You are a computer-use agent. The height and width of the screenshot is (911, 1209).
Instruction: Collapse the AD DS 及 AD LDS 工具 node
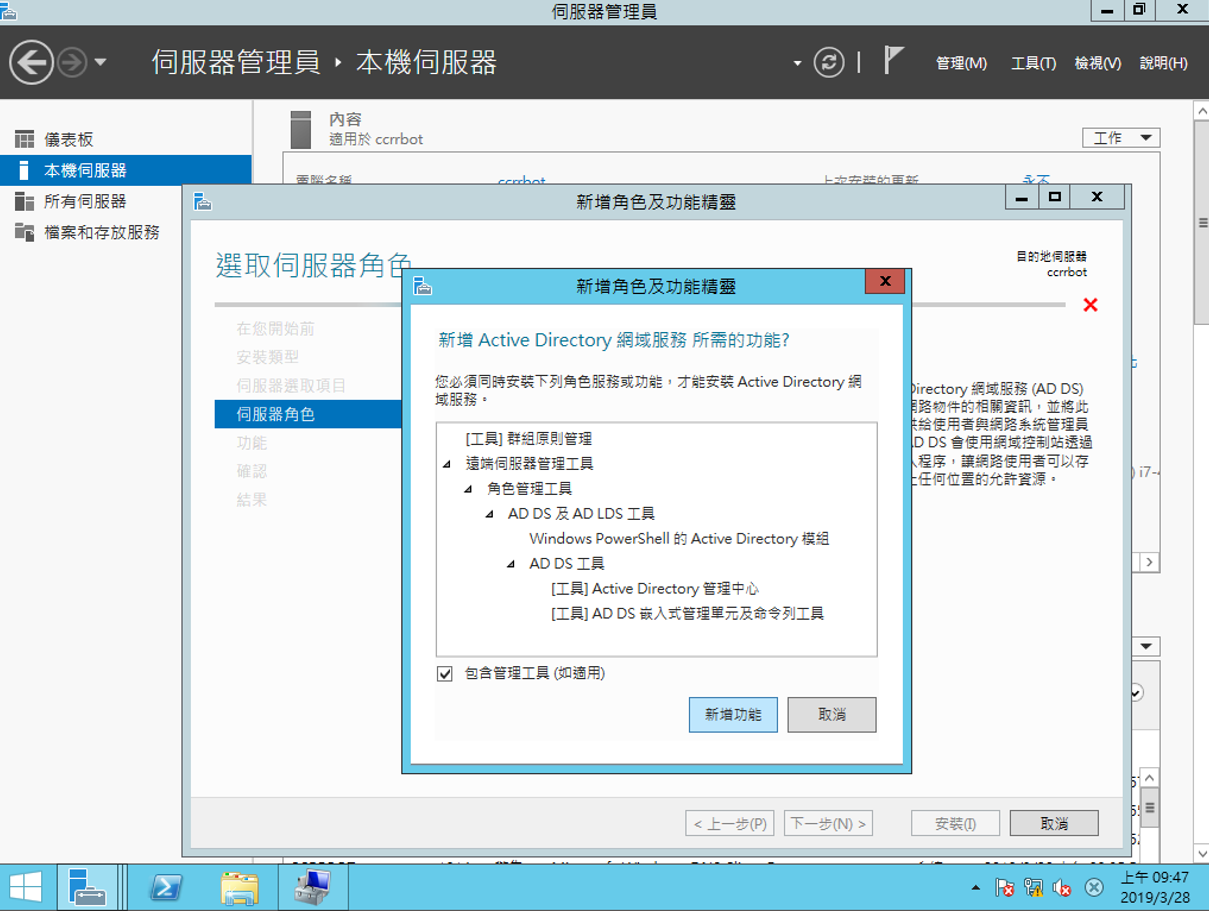[x=489, y=514]
